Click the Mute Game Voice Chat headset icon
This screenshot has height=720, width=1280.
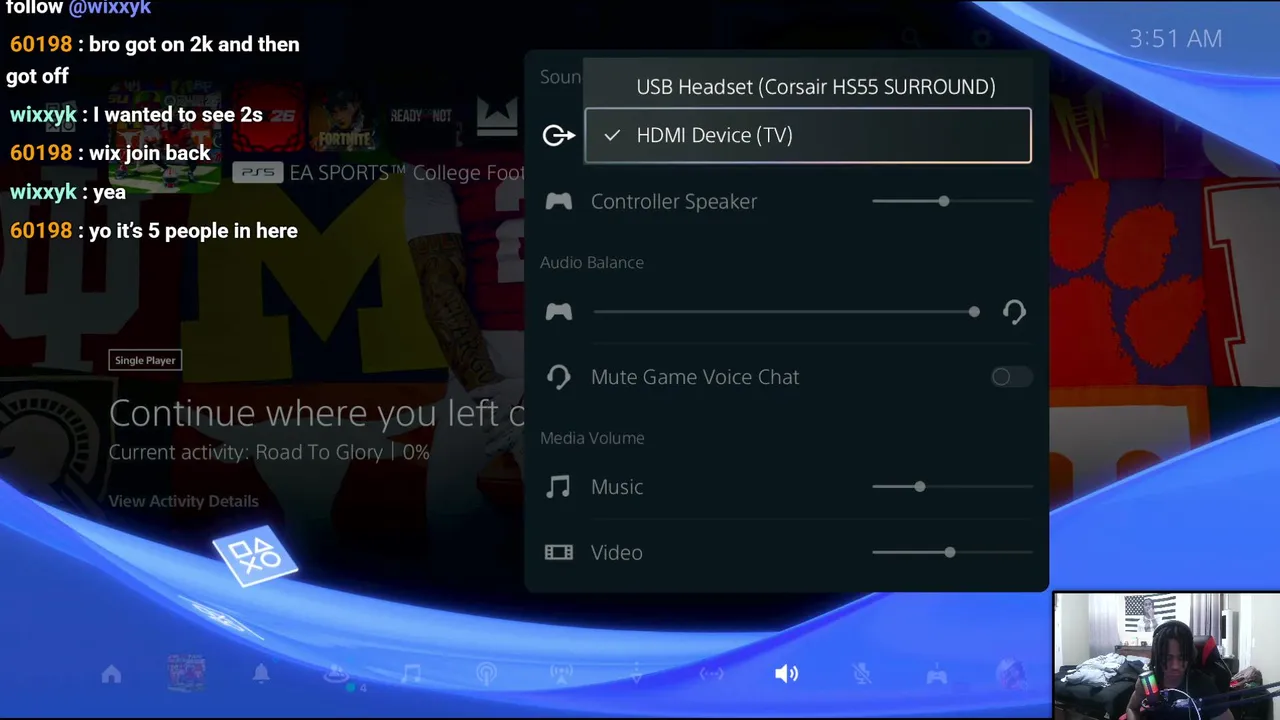click(x=558, y=377)
